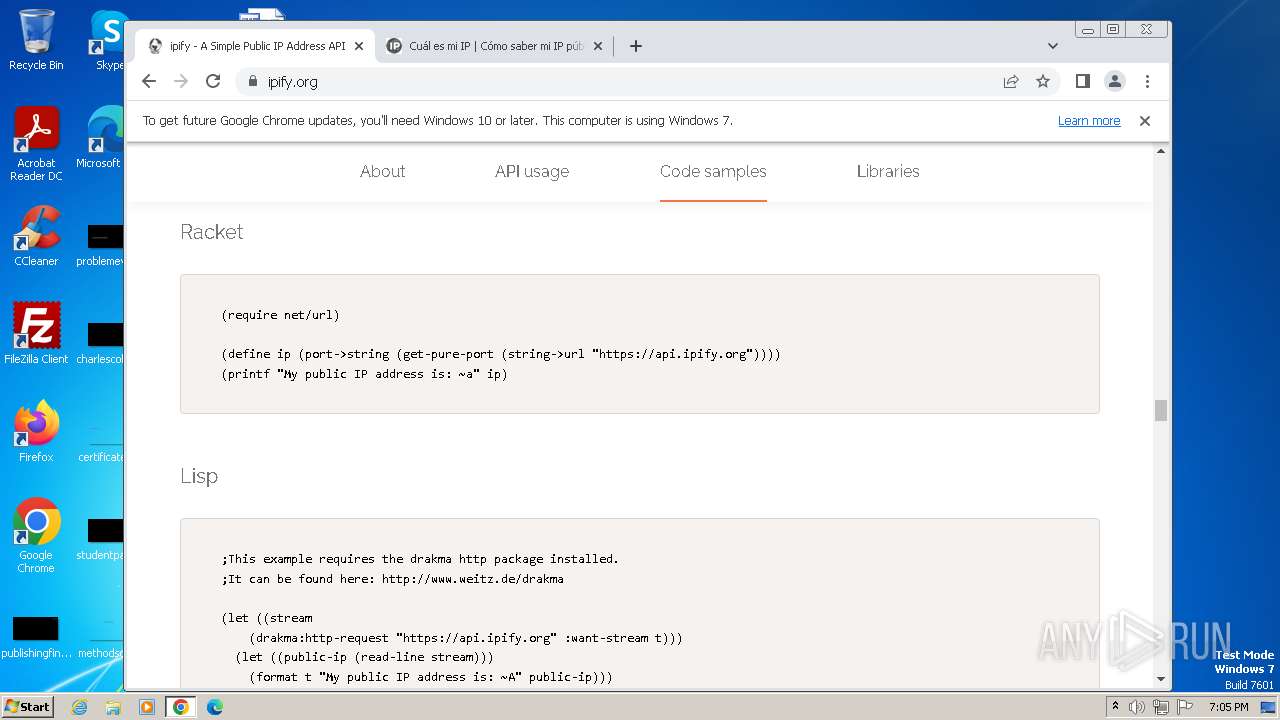Click the 7:05 PM taskbar clock
This screenshot has width=1280, height=720.
(x=1229, y=707)
